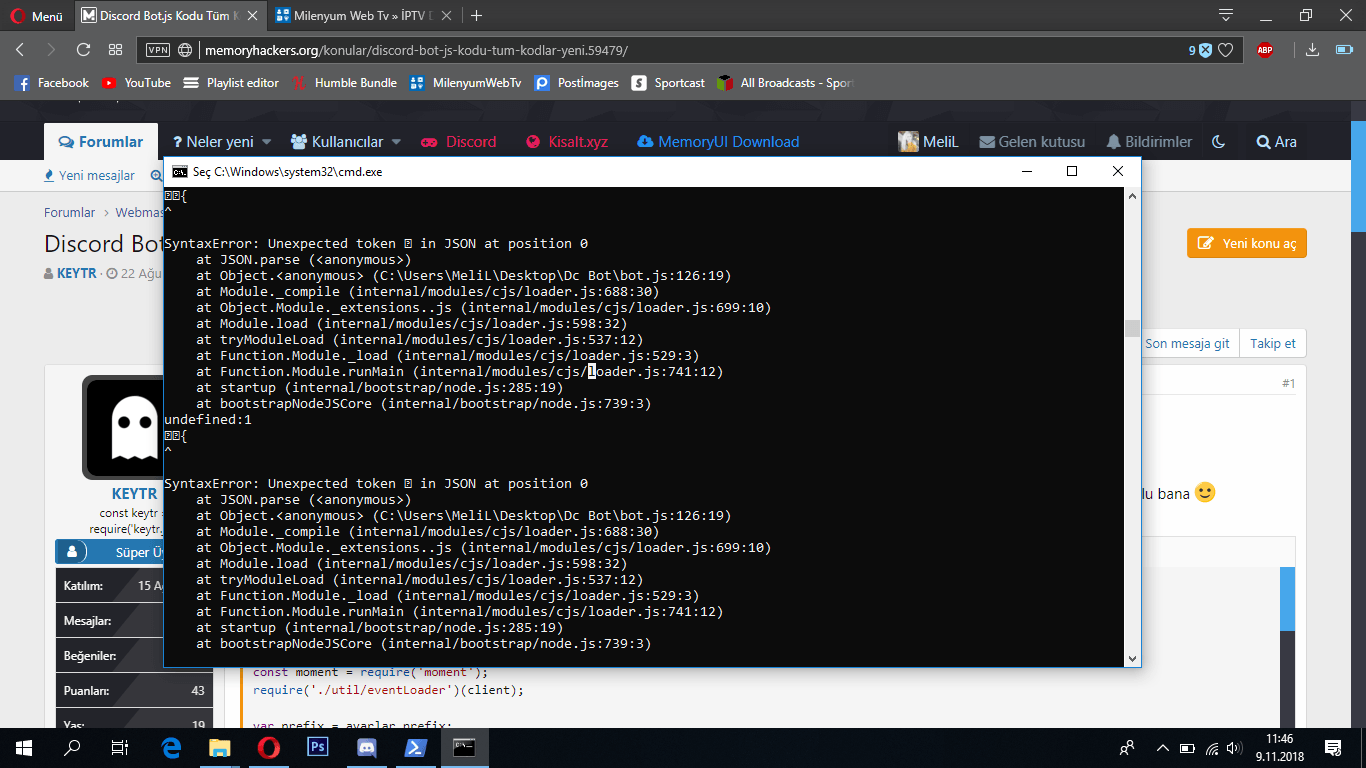1366x768 pixels.
Task: Open the Opera Menü button
Action: (36, 16)
